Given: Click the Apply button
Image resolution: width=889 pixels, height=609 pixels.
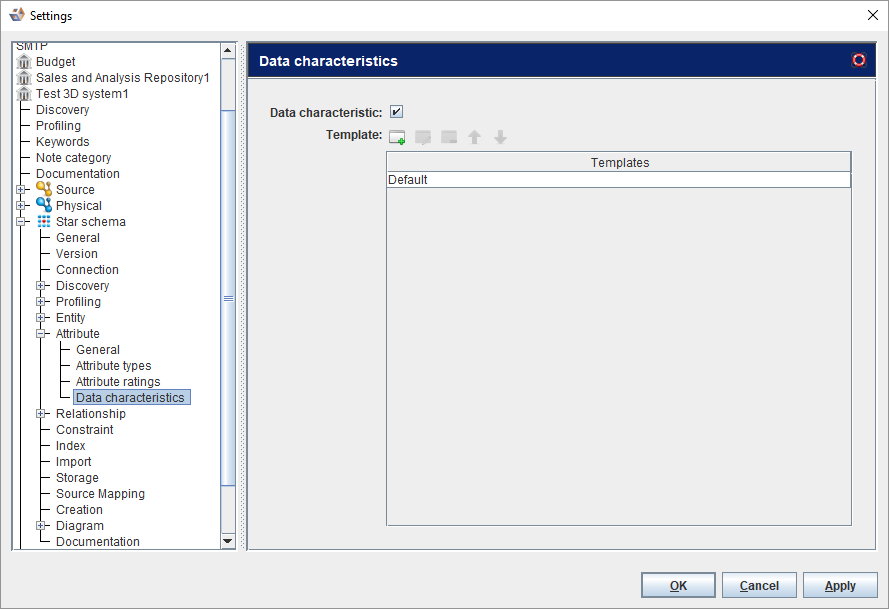Looking at the screenshot, I should [840, 585].
